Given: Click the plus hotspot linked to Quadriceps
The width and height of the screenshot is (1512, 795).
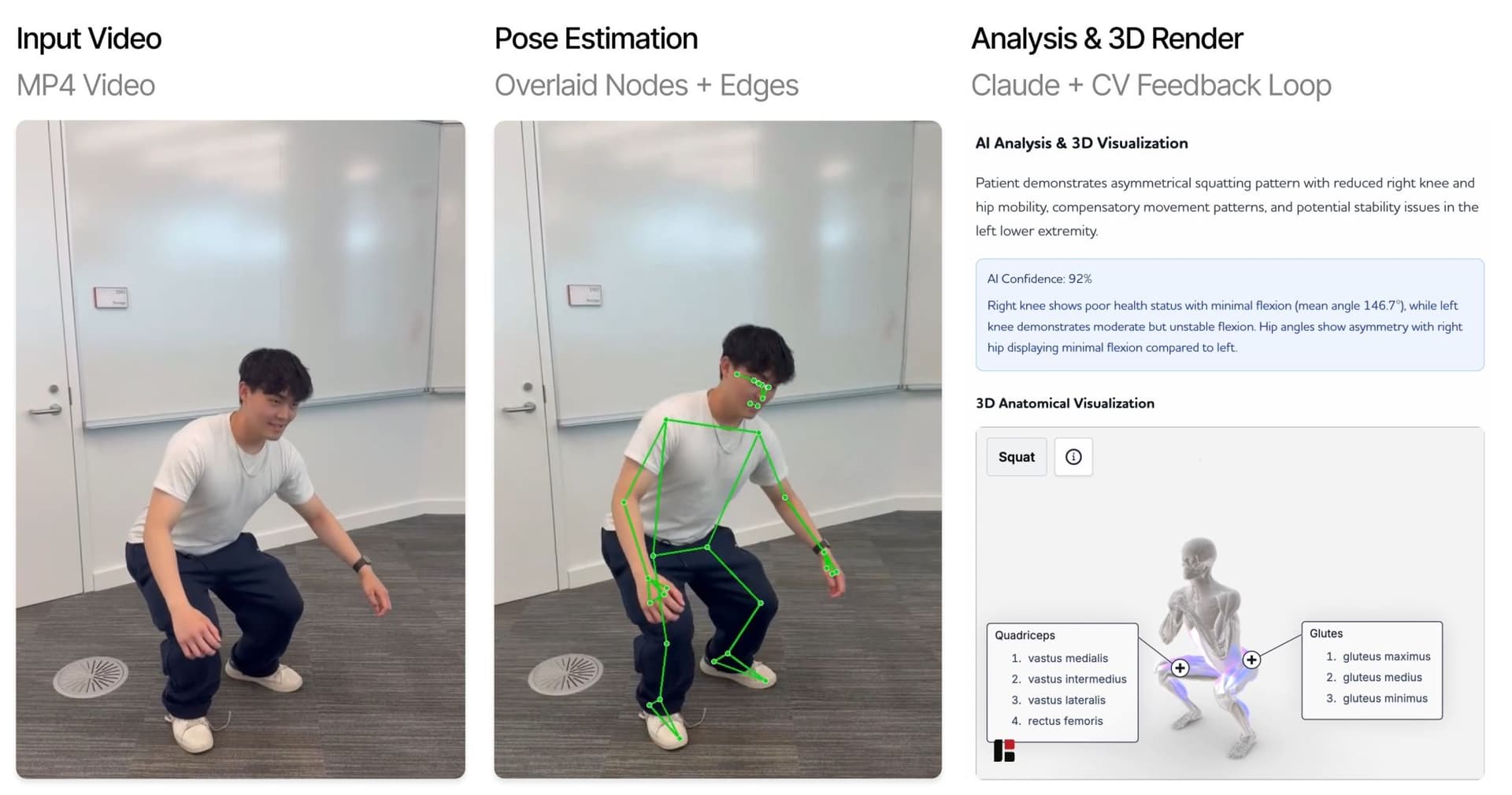Looking at the screenshot, I should pyautogui.click(x=1179, y=668).
